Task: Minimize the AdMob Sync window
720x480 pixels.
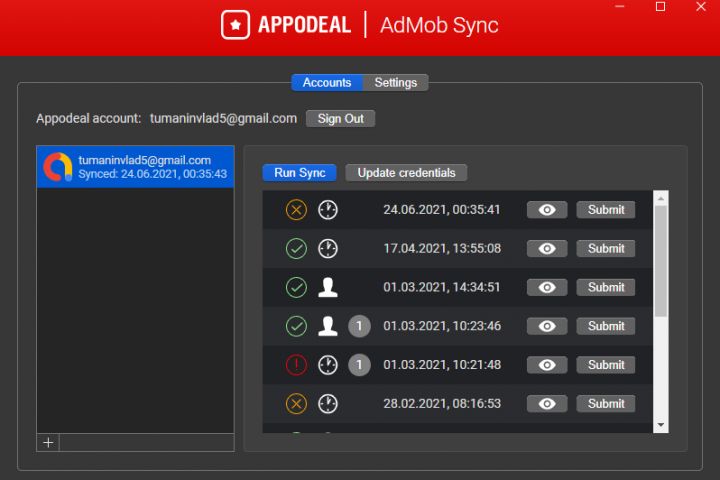Action: (x=620, y=6)
